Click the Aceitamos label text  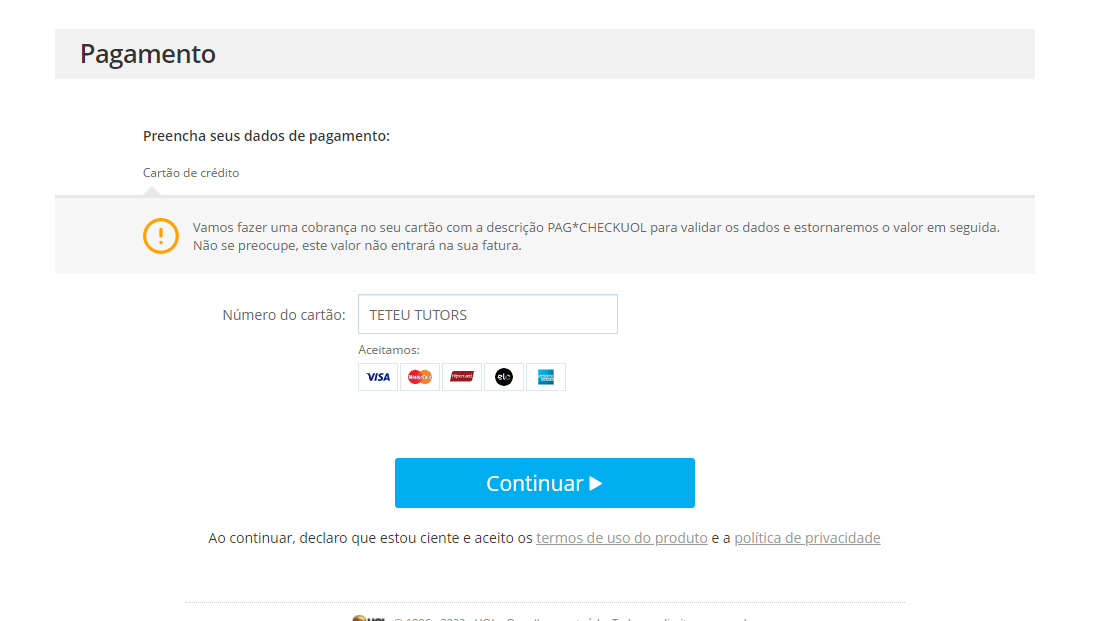coord(389,349)
